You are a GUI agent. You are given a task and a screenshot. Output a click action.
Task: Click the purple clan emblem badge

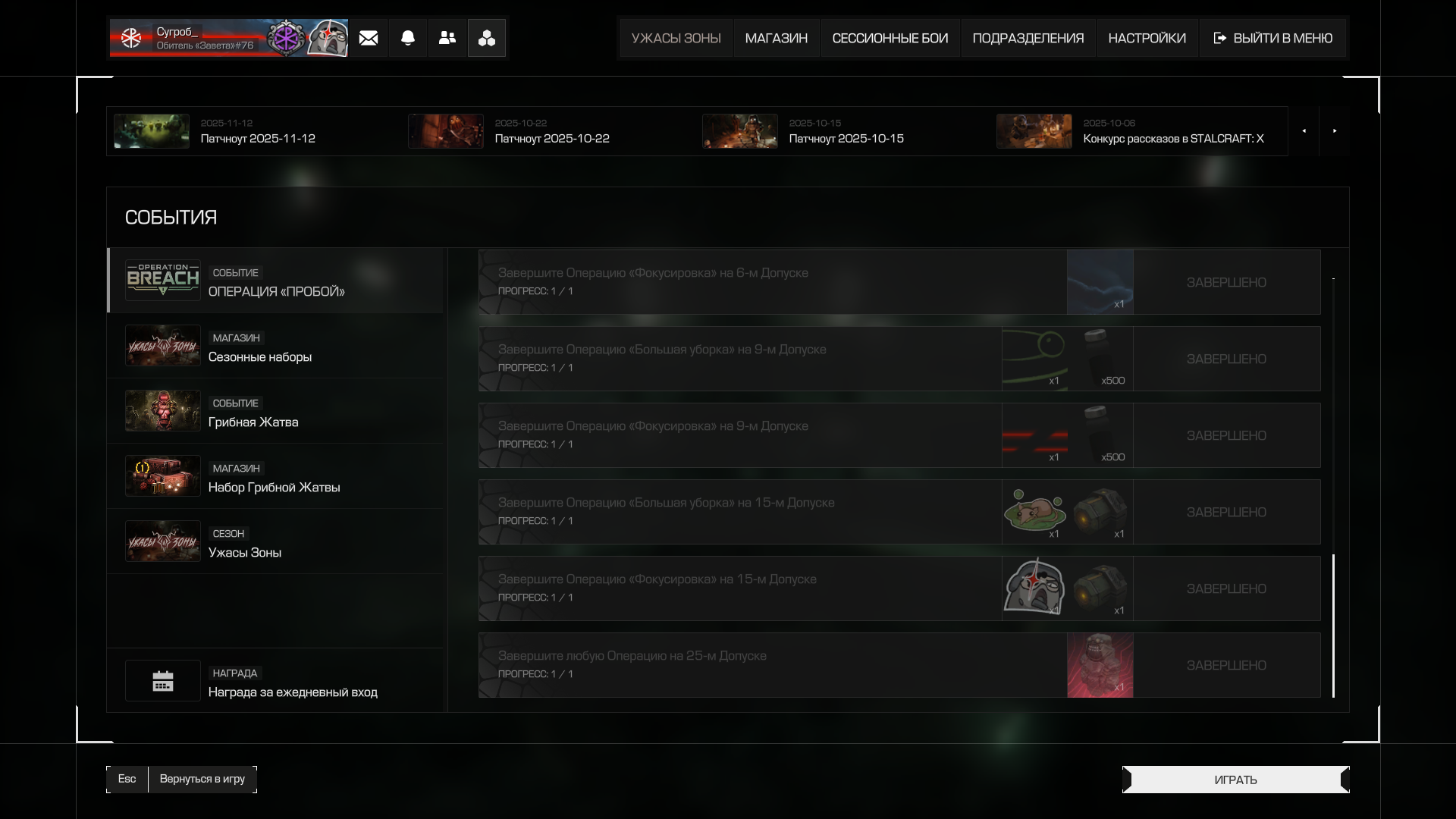point(287,38)
